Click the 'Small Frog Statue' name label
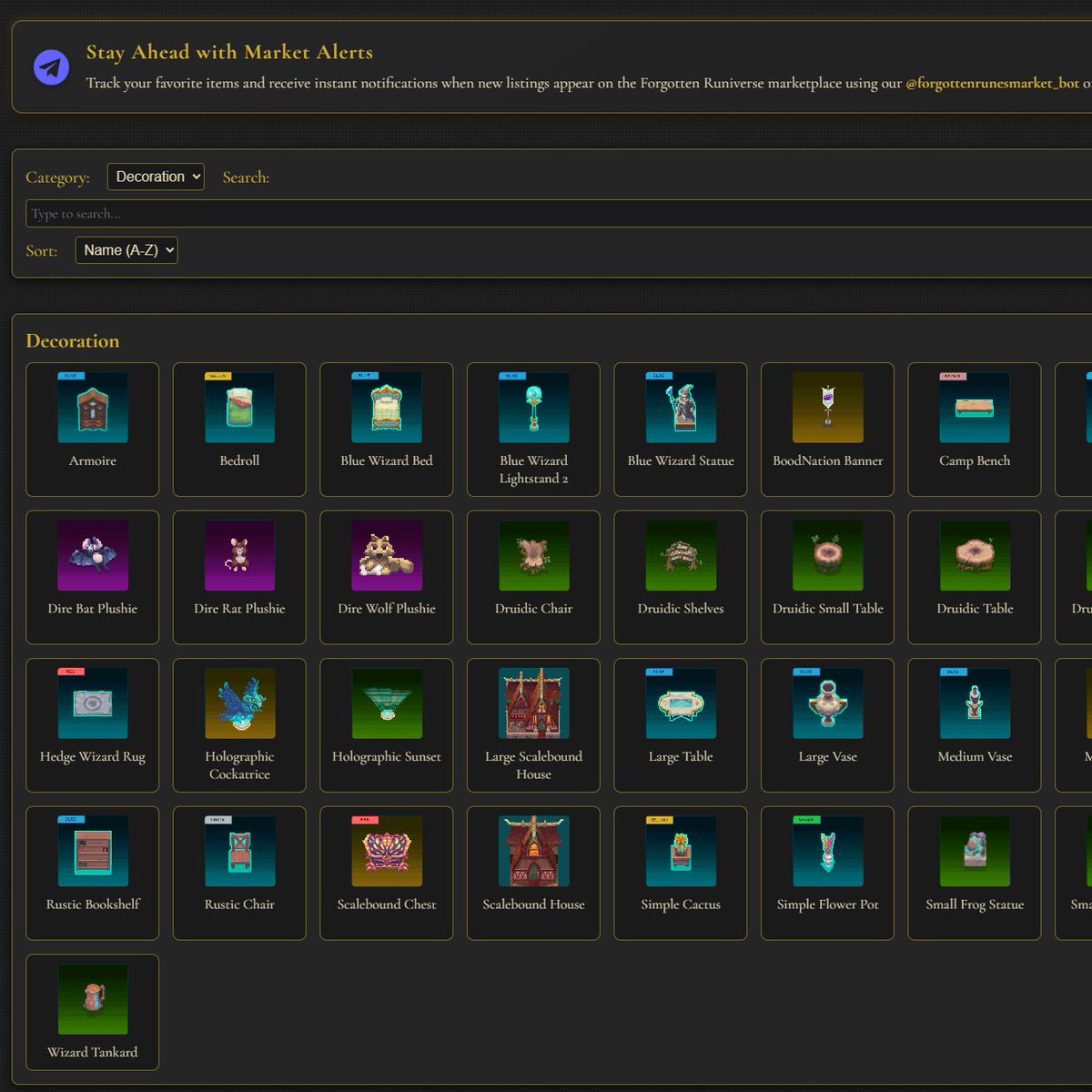 975,904
